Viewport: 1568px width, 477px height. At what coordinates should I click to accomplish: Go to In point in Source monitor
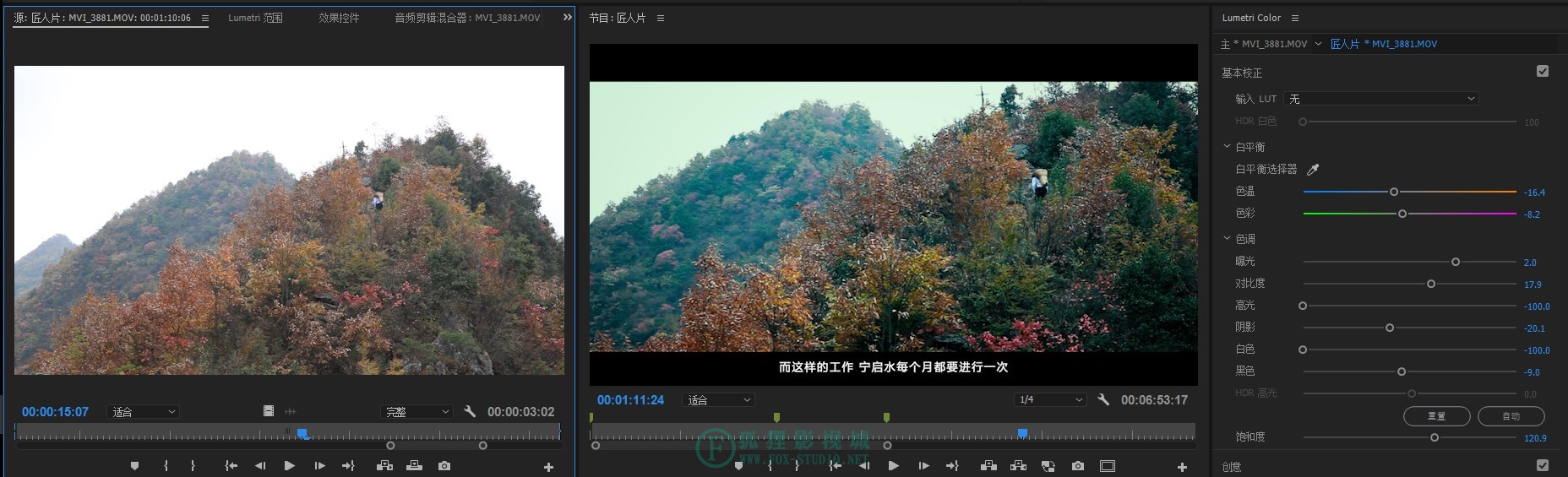[x=231, y=466]
